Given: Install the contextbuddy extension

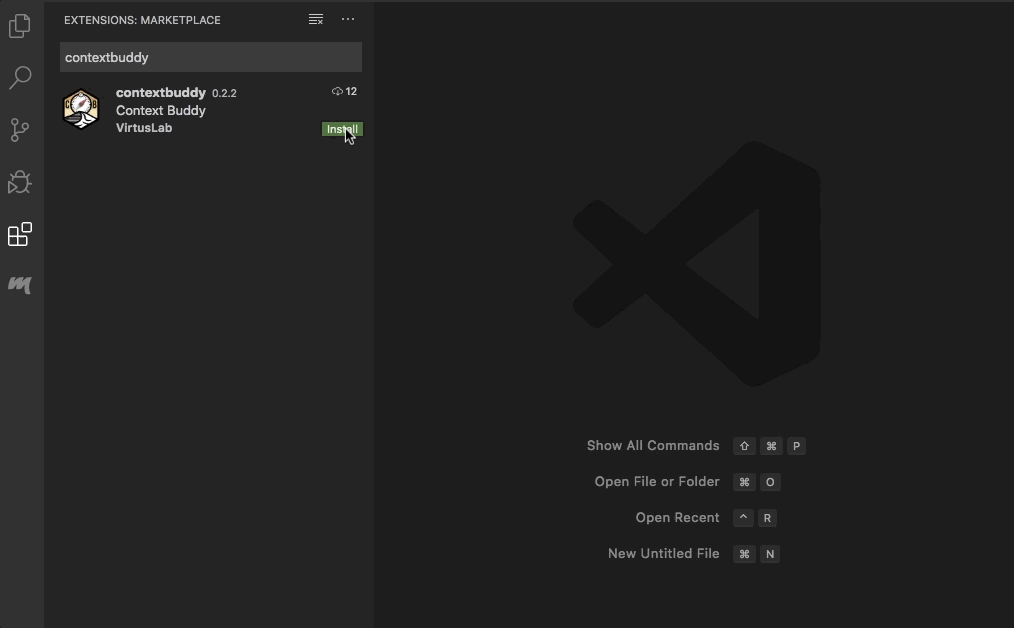Looking at the screenshot, I should point(342,129).
